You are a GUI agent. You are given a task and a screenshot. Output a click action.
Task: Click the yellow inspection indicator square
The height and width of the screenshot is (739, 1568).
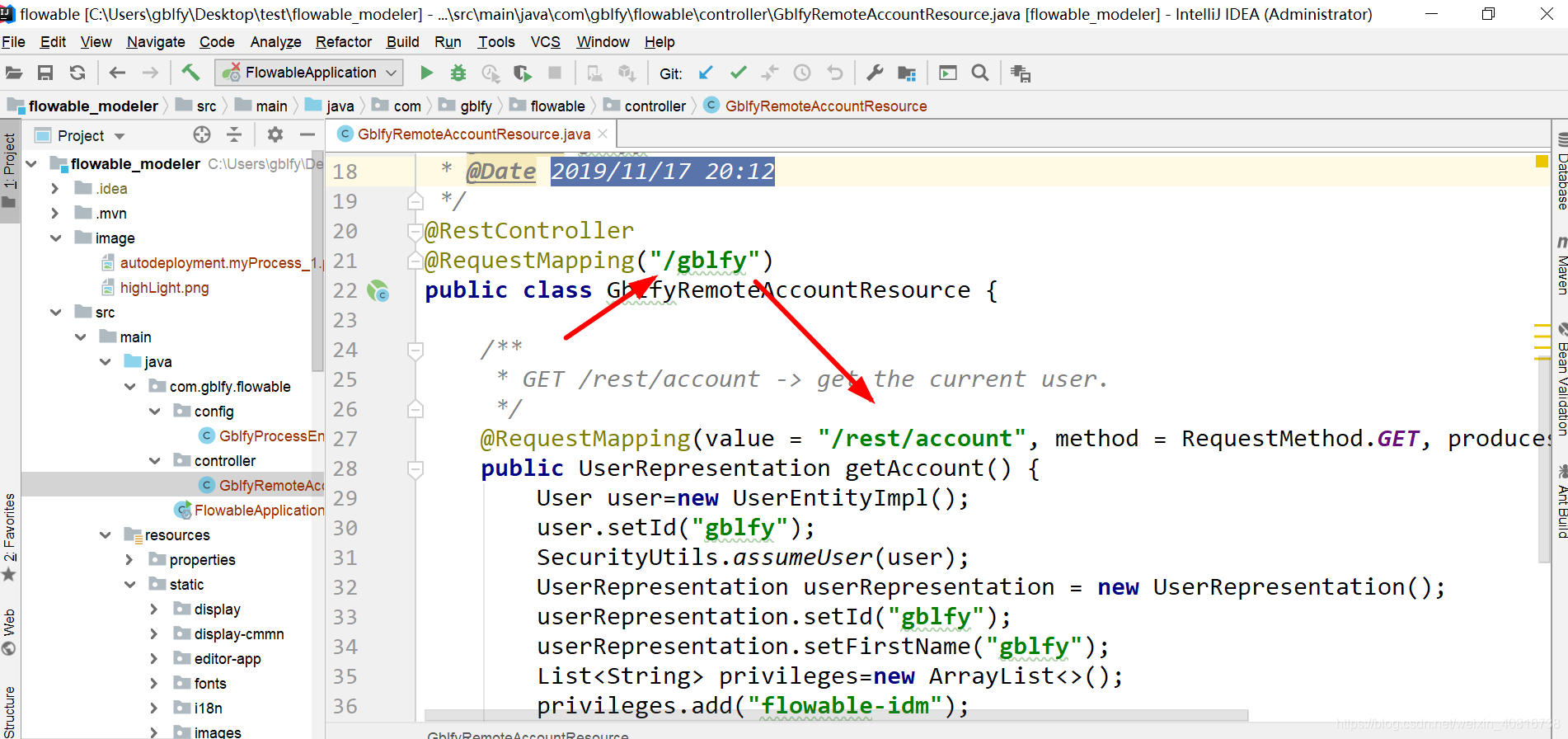(1542, 161)
